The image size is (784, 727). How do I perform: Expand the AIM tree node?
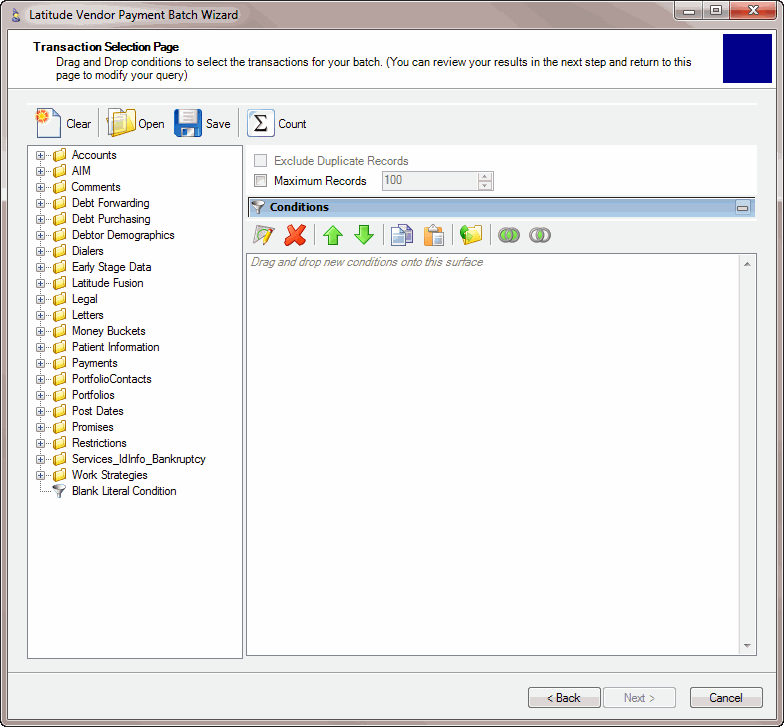tap(40, 172)
